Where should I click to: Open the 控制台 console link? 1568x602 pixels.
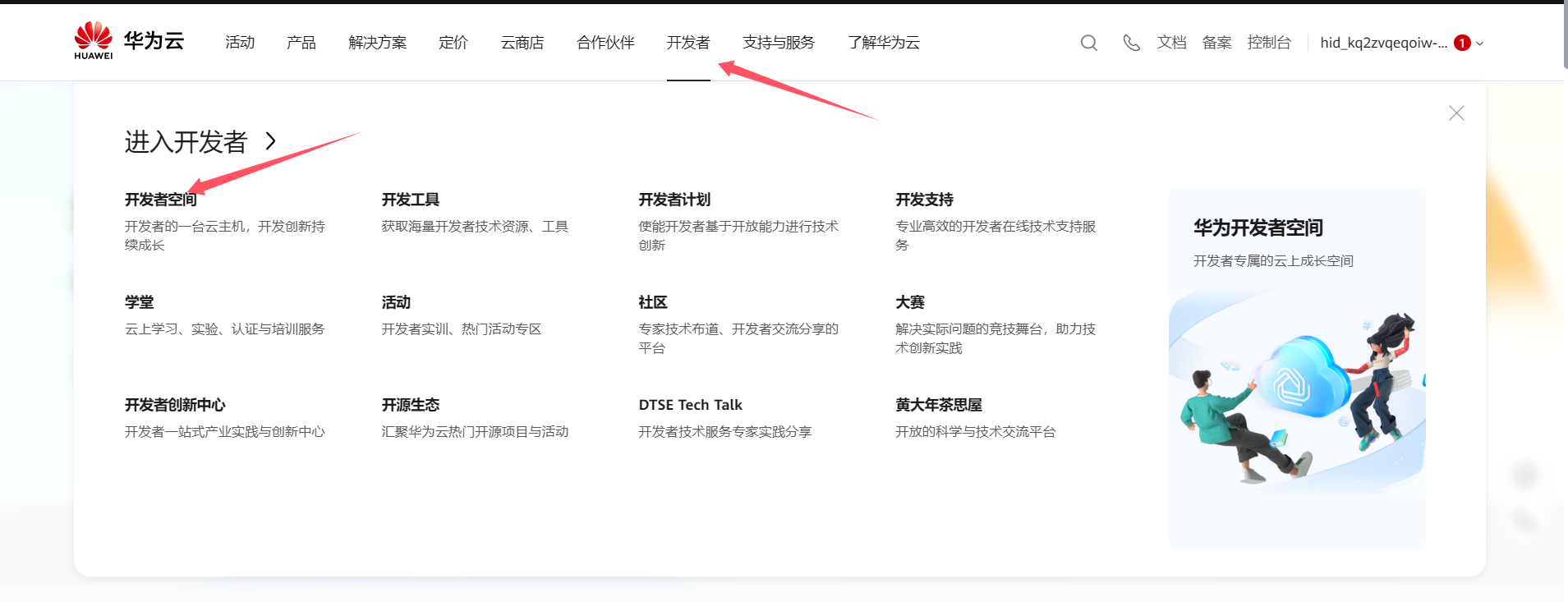click(1269, 43)
